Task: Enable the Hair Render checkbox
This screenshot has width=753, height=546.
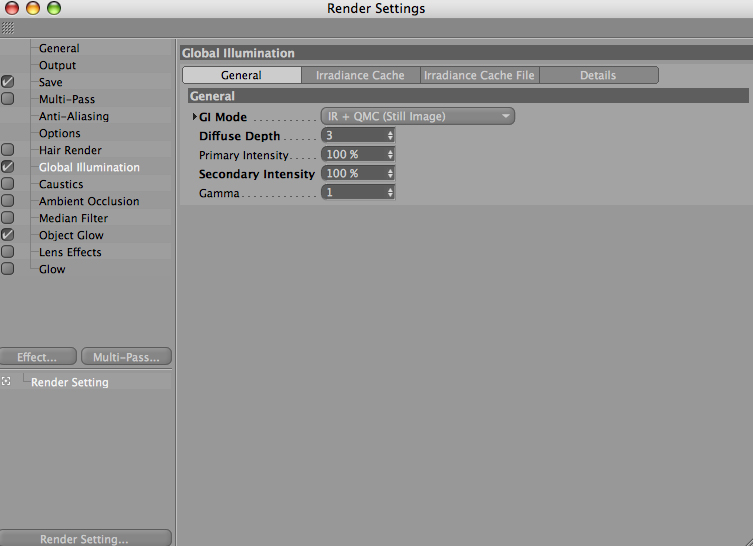Action: click(7, 149)
